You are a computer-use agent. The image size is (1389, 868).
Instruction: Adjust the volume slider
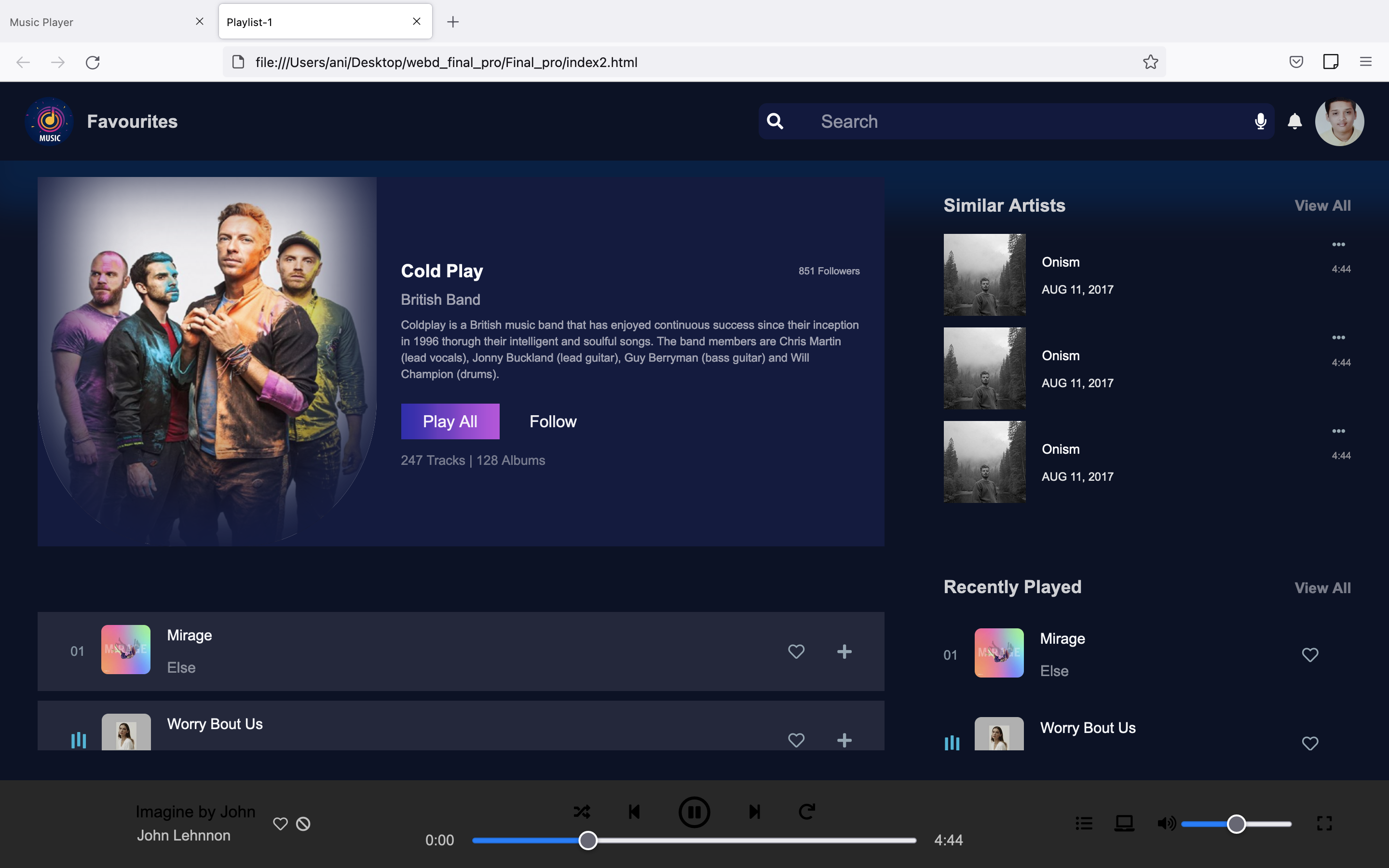1236,823
